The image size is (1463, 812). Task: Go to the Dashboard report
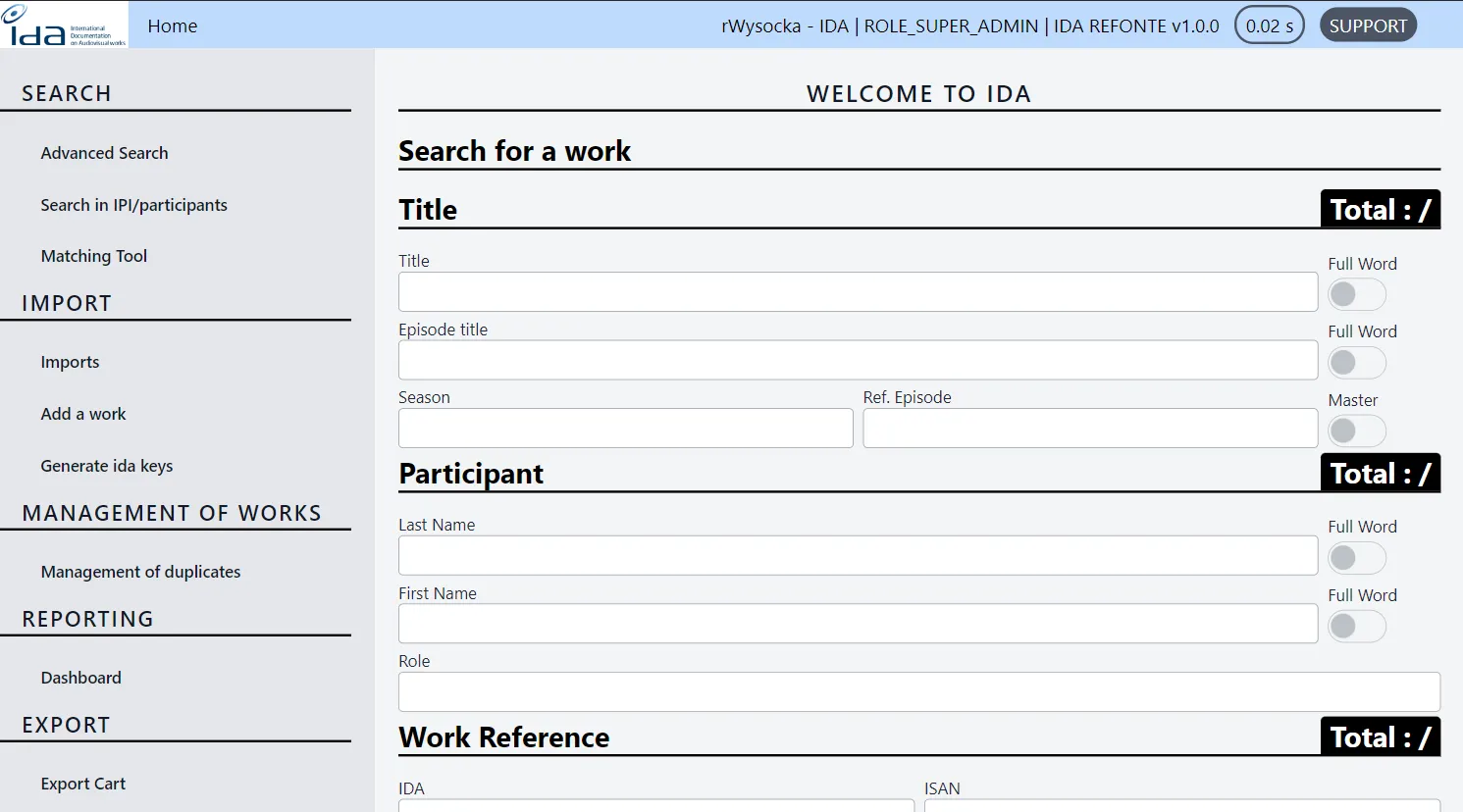[81, 678]
